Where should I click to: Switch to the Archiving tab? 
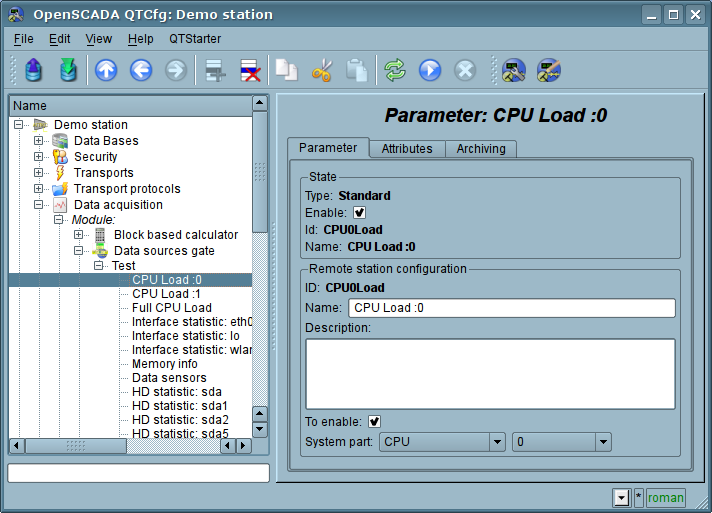click(x=481, y=149)
